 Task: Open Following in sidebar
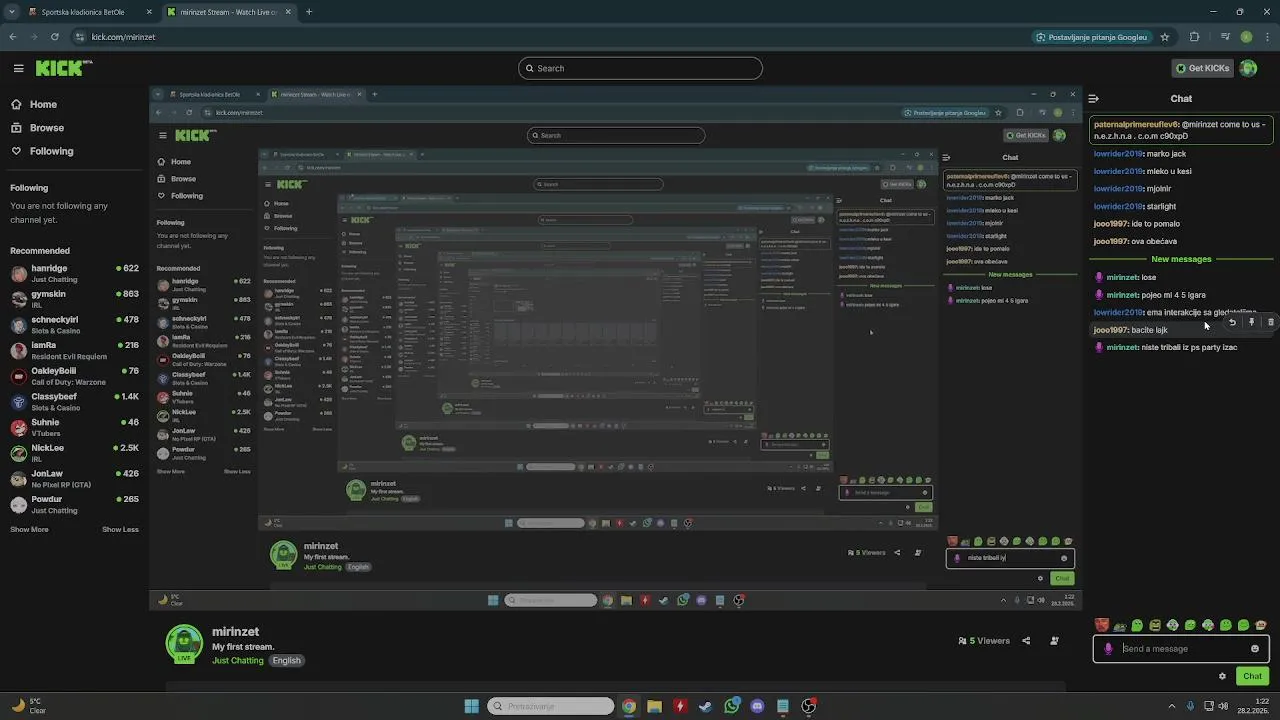43,151
